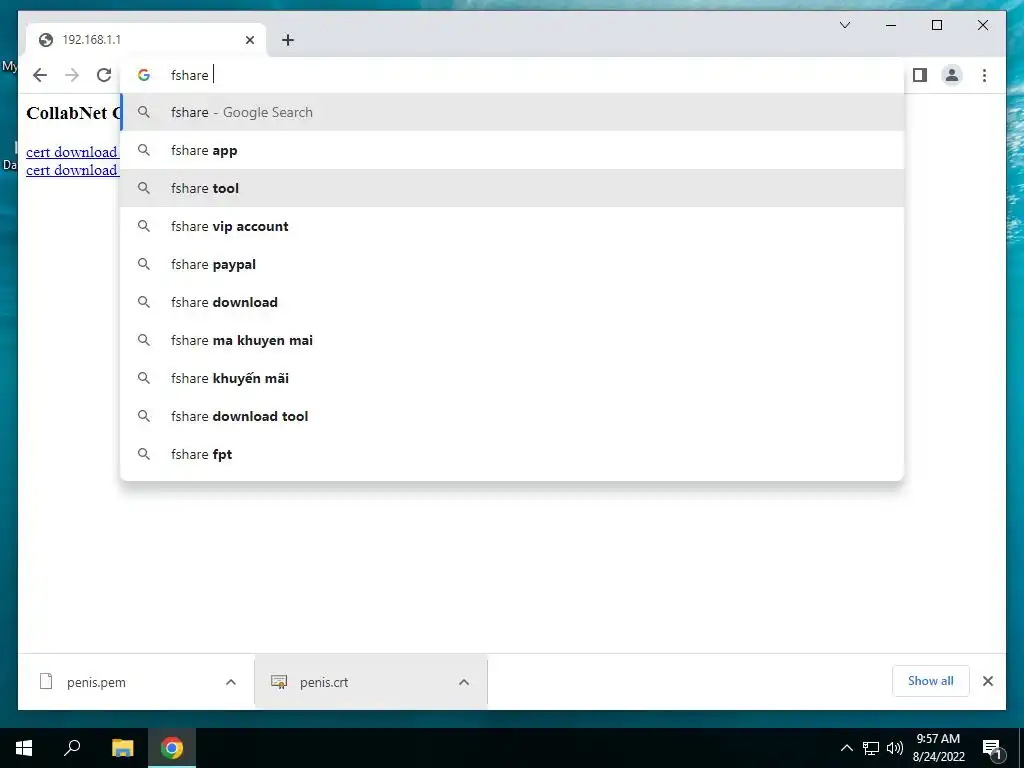Open the side panel icon in the toolbar

click(920, 75)
